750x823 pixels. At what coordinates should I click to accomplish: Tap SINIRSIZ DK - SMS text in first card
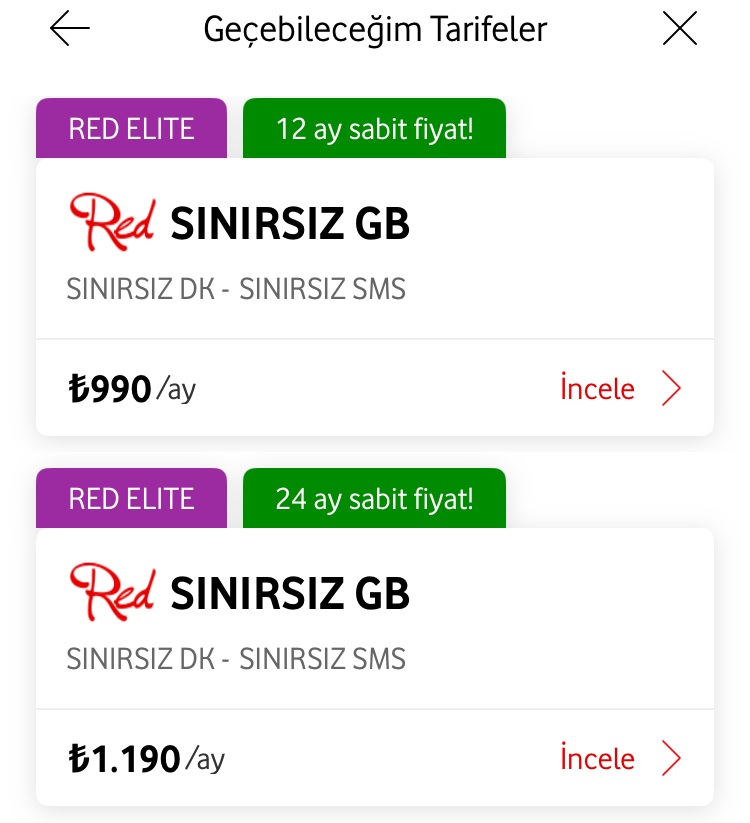pos(236,289)
